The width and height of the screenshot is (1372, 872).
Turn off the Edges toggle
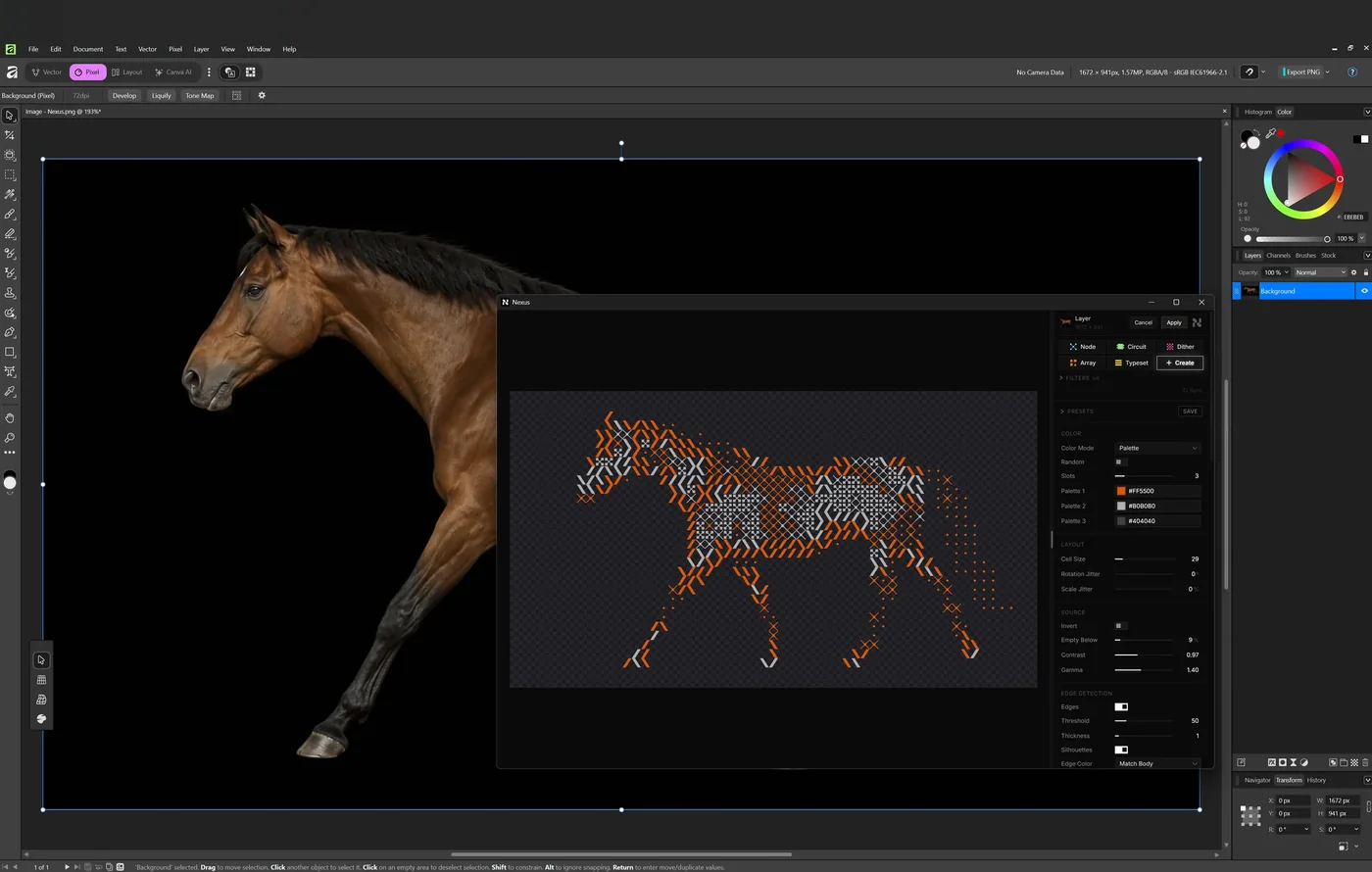1121,706
